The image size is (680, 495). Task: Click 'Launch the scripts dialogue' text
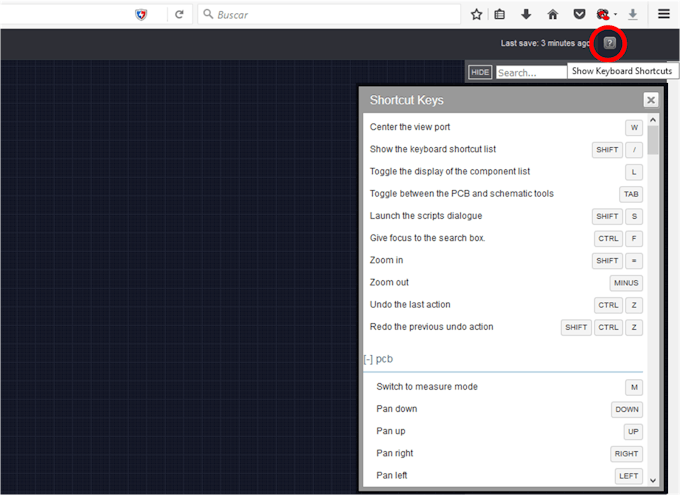pyautogui.click(x=426, y=216)
